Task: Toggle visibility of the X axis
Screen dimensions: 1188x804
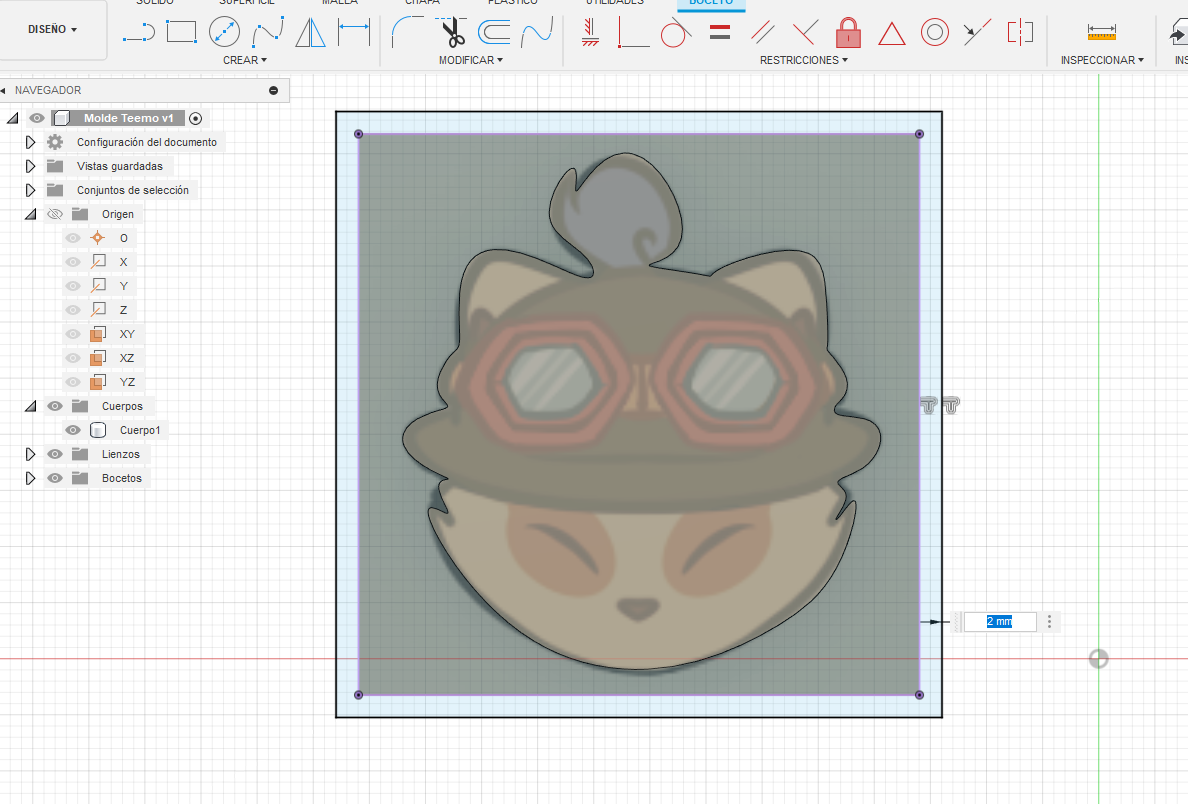Action: tap(73, 262)
